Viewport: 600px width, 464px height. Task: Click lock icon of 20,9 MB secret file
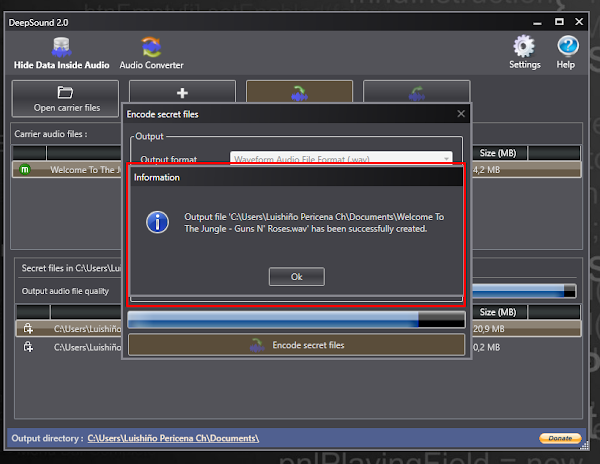pyautogui.click(x=28, y=329)
